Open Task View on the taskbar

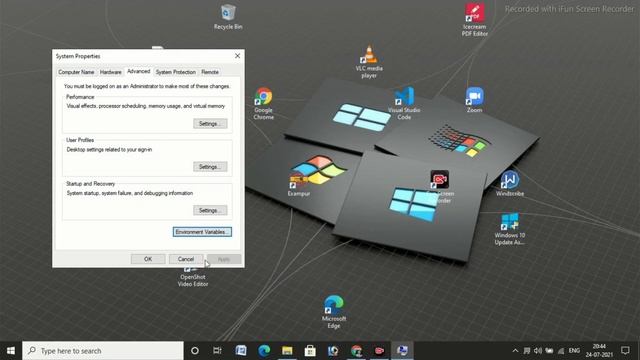[217, 351]
